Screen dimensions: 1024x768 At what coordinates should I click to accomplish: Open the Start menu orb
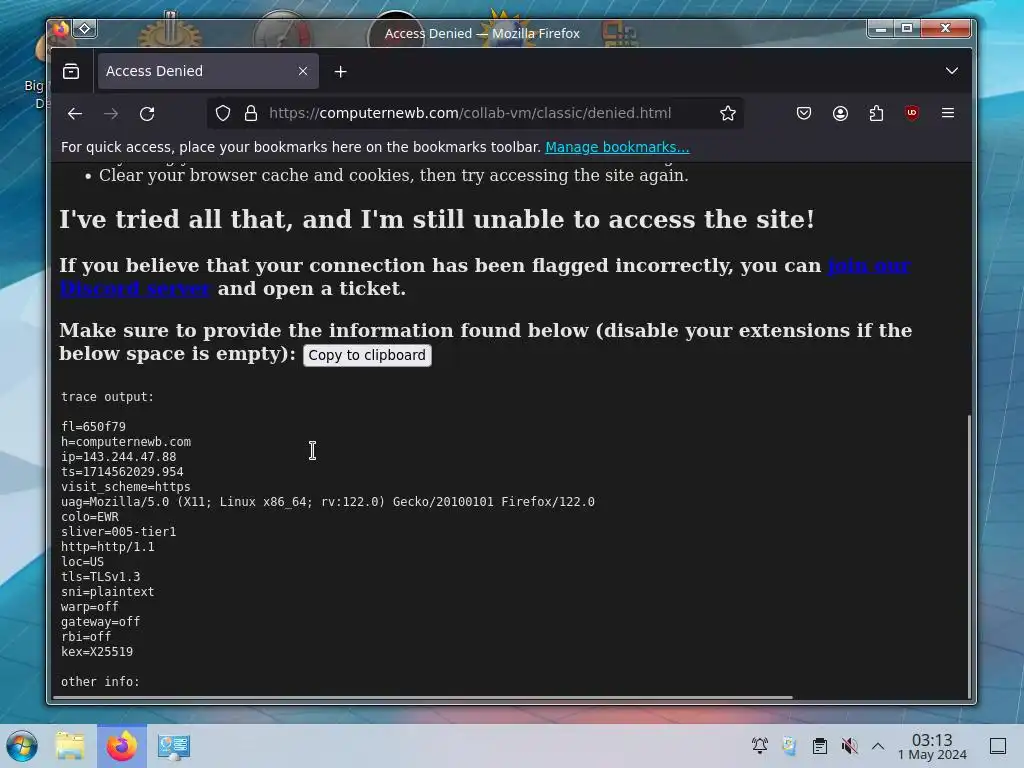pyautogui.click(x=22, y=746)
